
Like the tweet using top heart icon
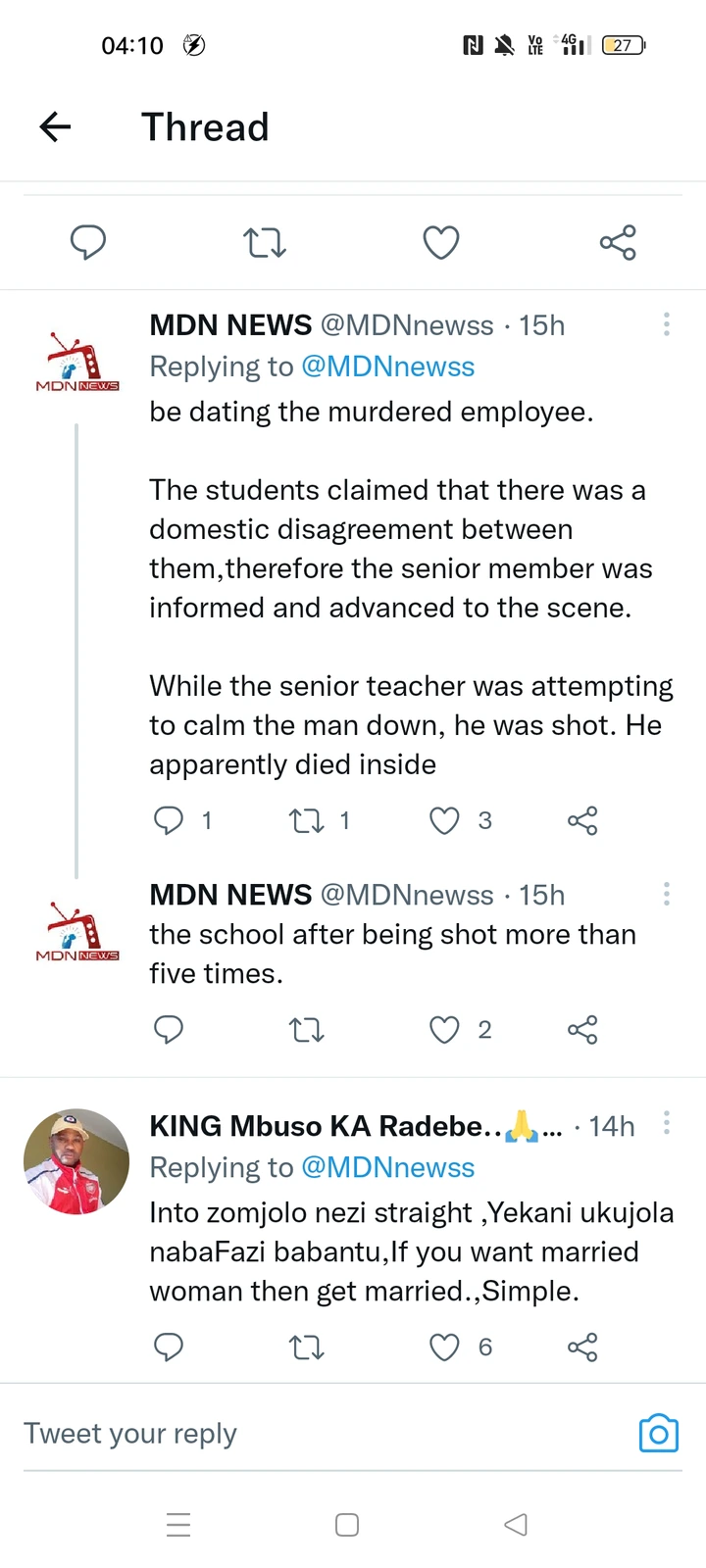[441, 242]
